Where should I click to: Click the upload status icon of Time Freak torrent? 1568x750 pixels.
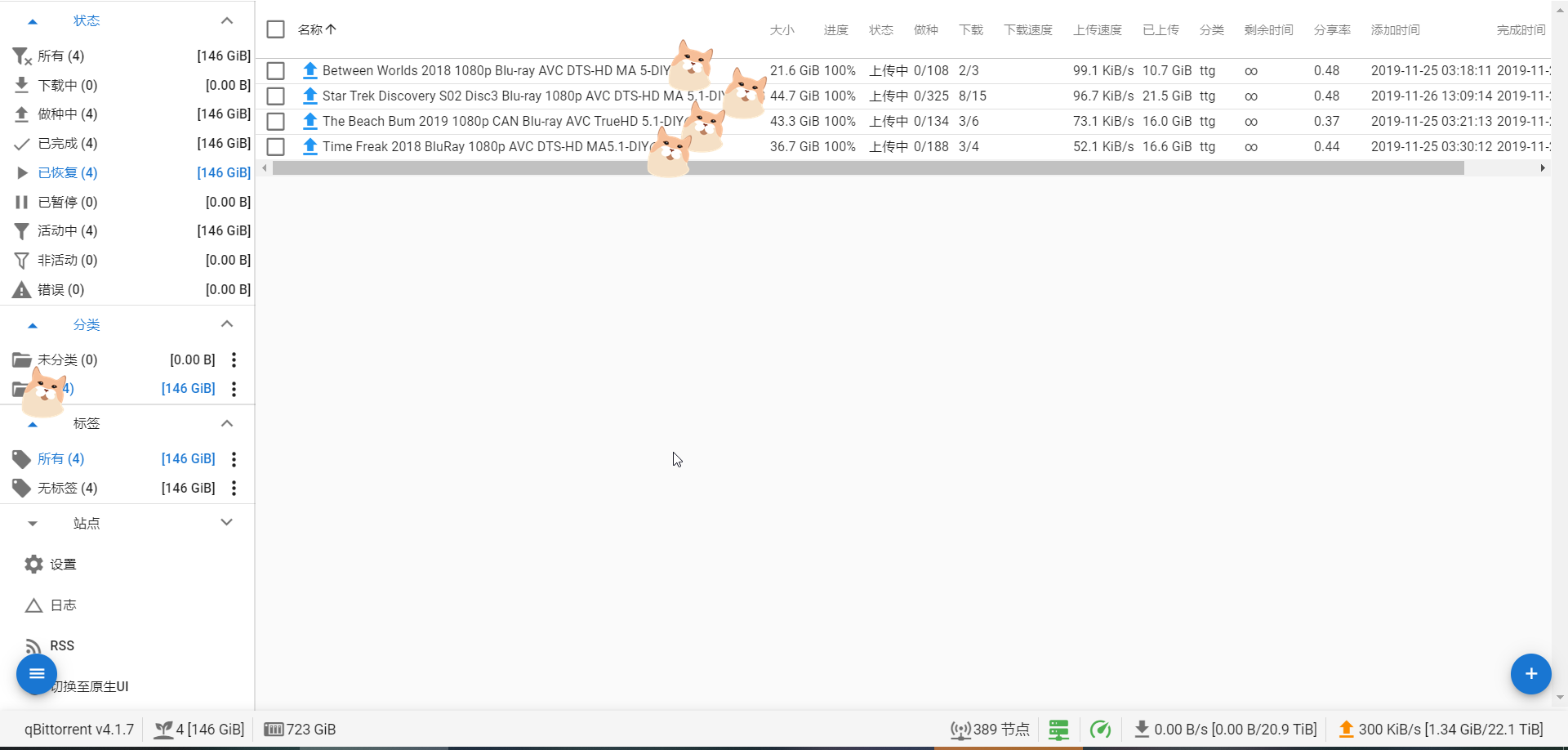pyautogui.click(x=310, y=147)
